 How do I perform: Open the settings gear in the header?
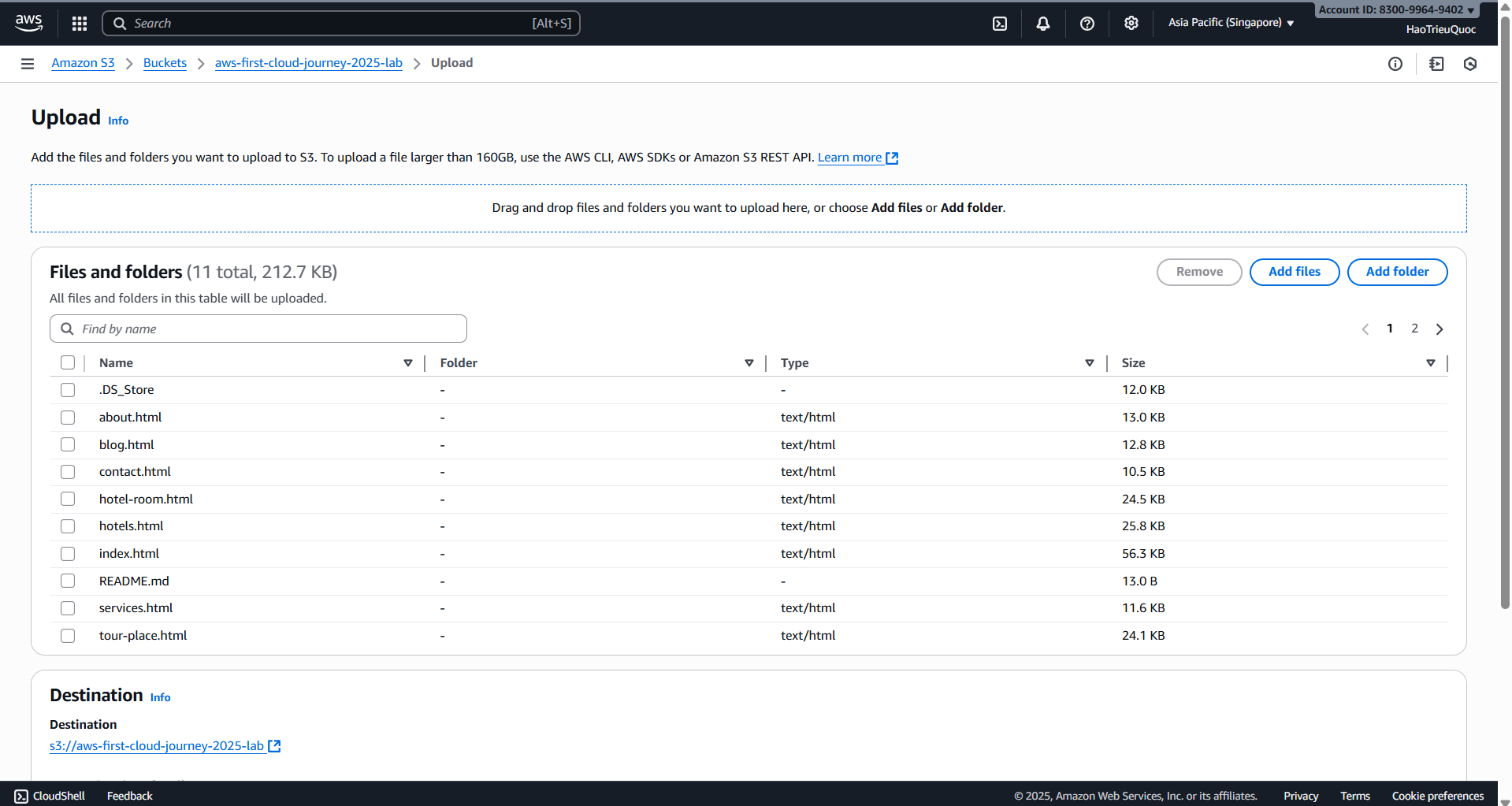point(1131,24)
